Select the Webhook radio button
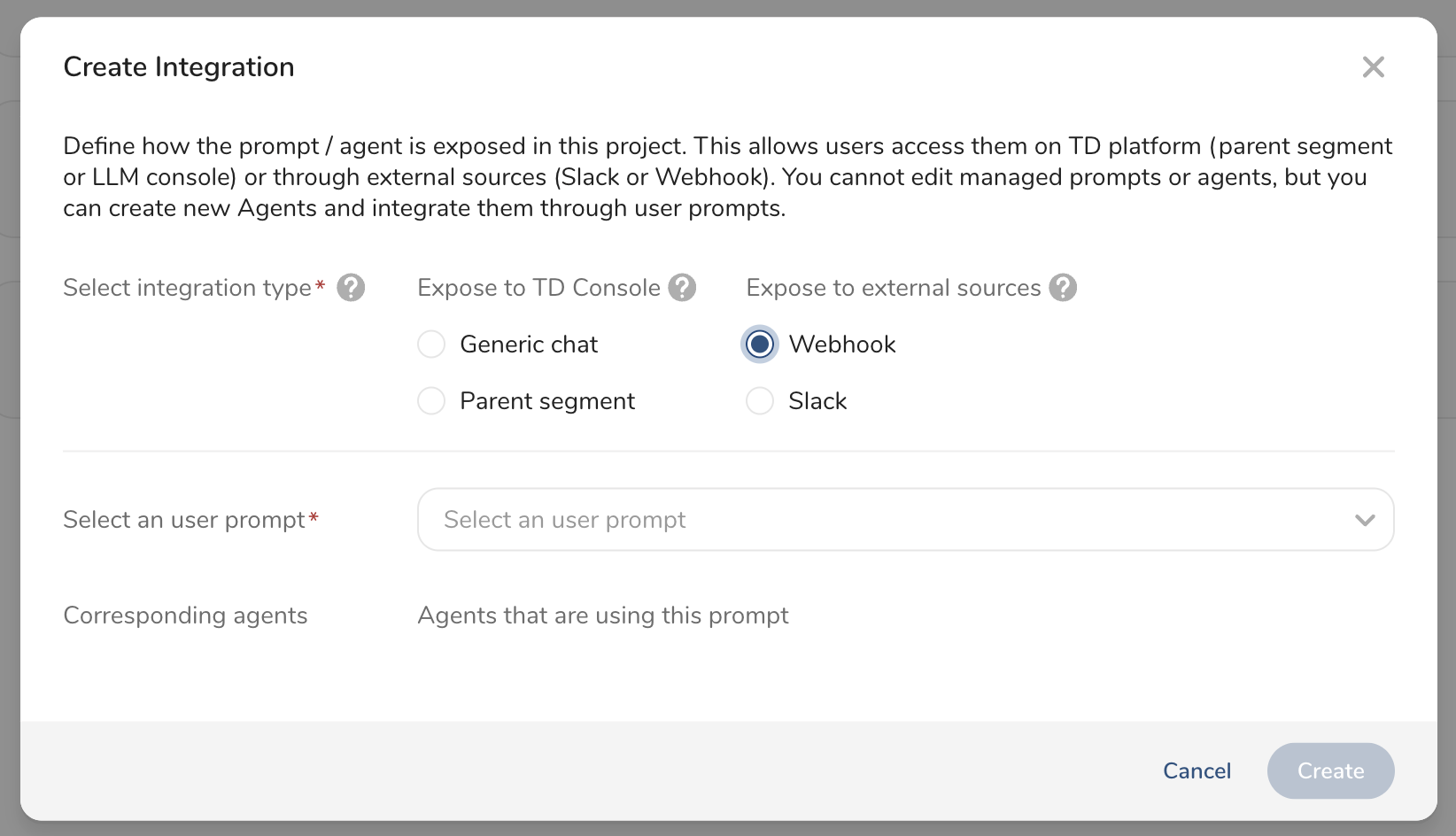 tap(760, 344)
